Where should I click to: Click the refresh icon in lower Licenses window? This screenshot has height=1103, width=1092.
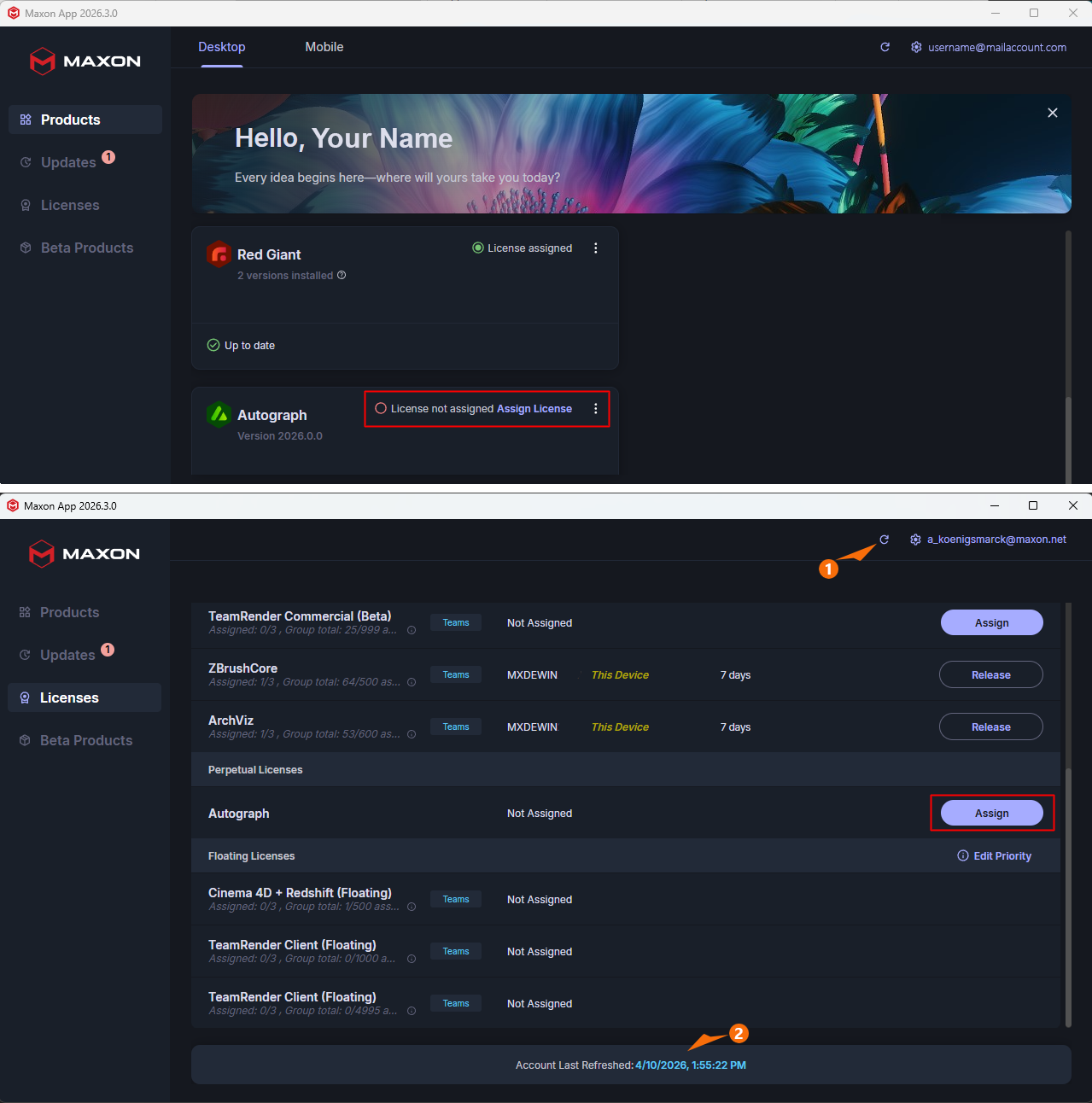coord(885,540)
